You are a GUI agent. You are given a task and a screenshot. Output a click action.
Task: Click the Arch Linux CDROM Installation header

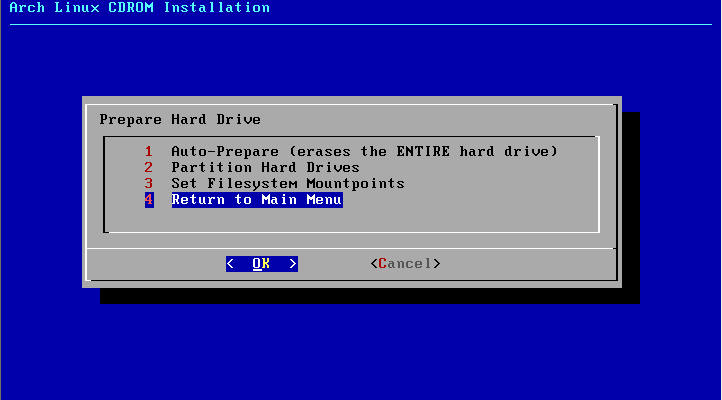click(140, 7)
